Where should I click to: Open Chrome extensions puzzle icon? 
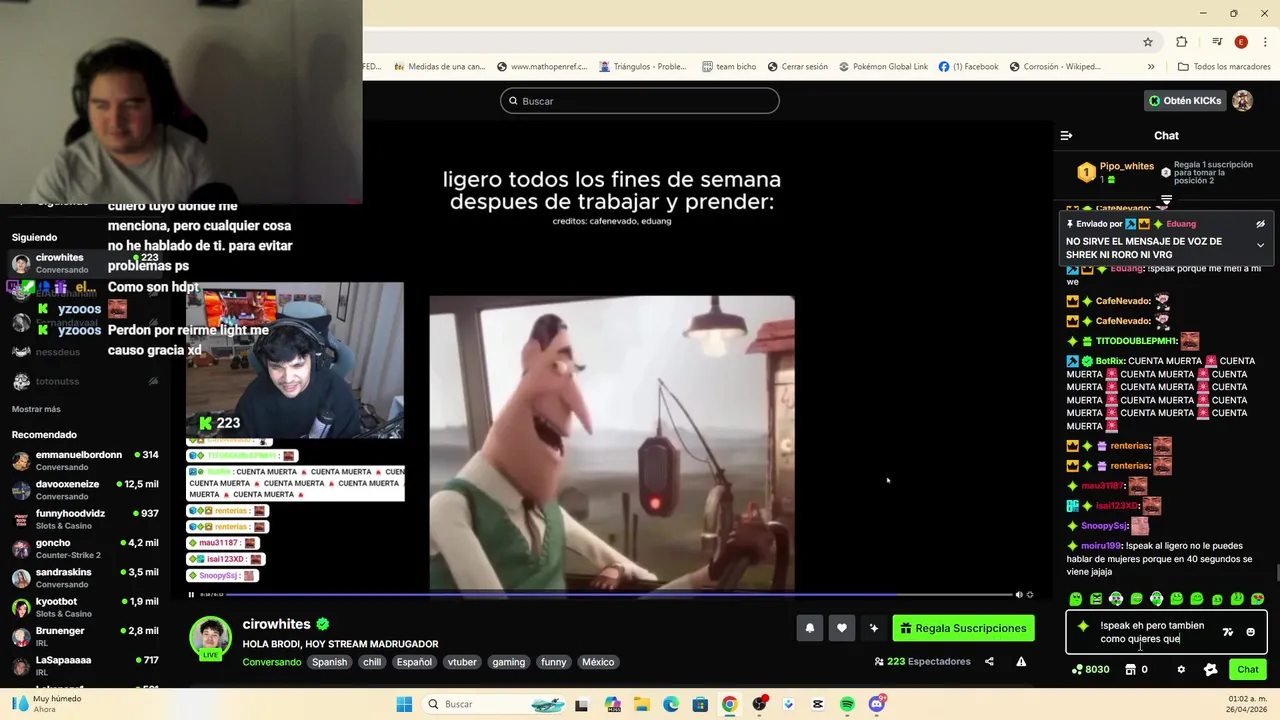(x=1182, y=42)
